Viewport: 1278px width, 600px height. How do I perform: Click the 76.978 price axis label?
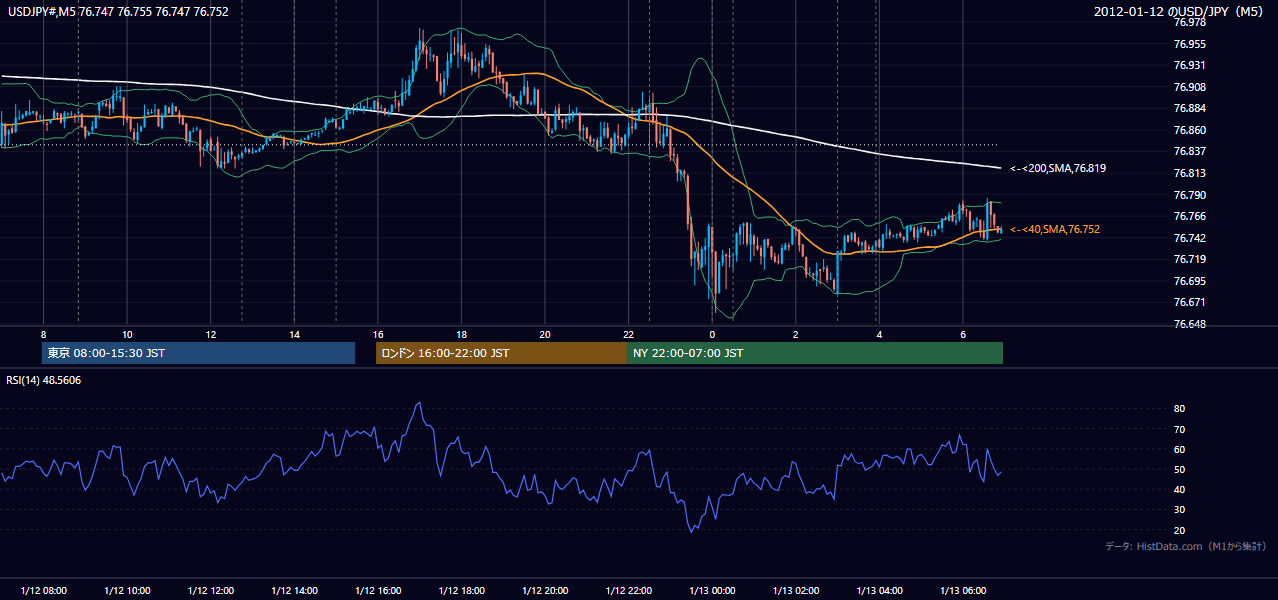click(1189, 22)
